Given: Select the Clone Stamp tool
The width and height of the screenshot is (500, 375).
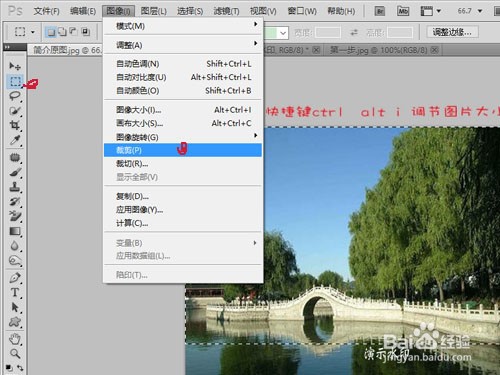Looking at the screenshot, I should coord(15,187).
